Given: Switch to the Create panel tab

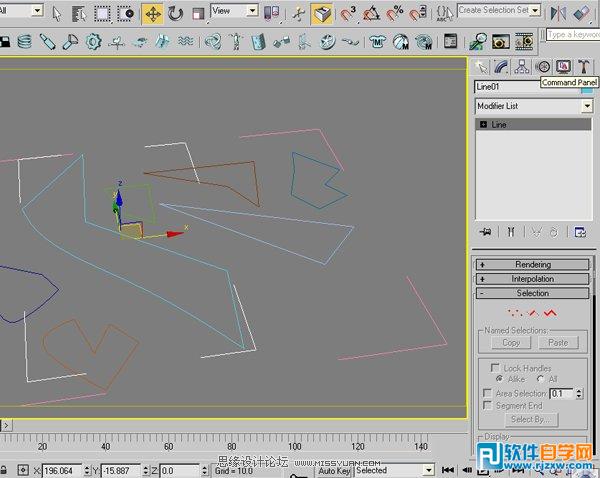Looking at the screenshot, I should [481, 67].
